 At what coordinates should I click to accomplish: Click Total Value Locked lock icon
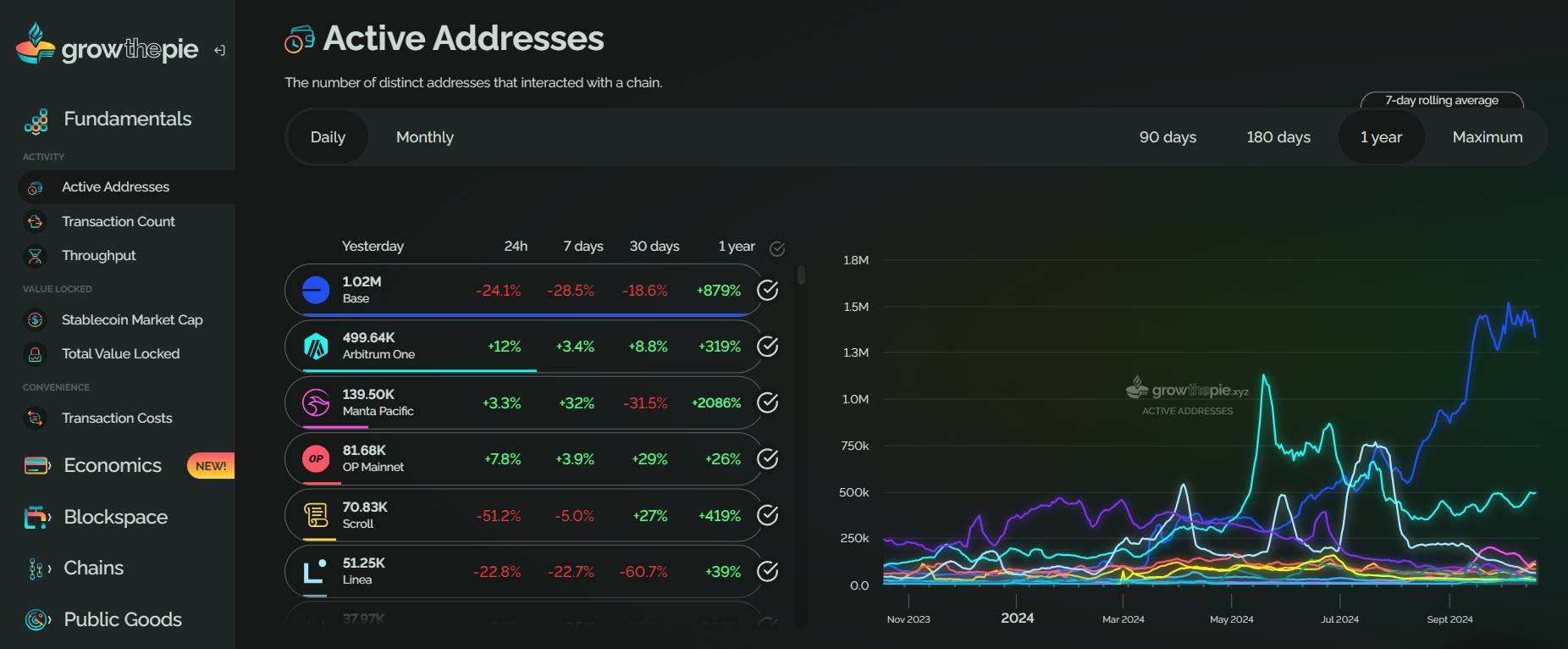36,354
